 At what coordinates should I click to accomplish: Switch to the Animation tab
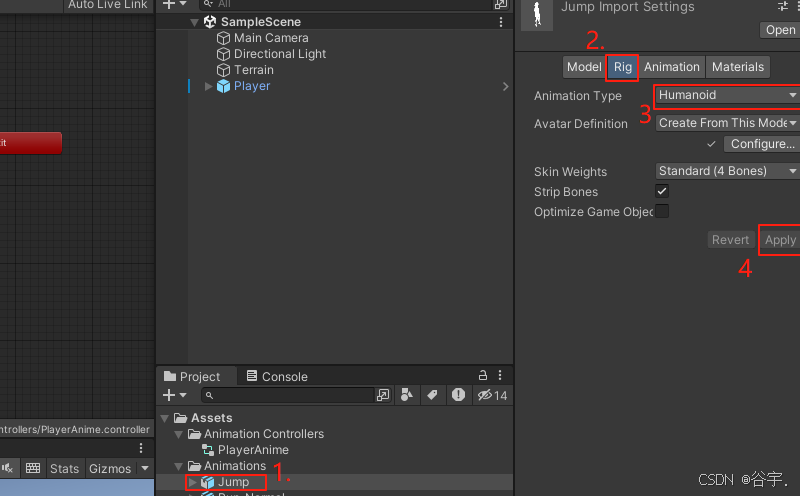(671, 67)
